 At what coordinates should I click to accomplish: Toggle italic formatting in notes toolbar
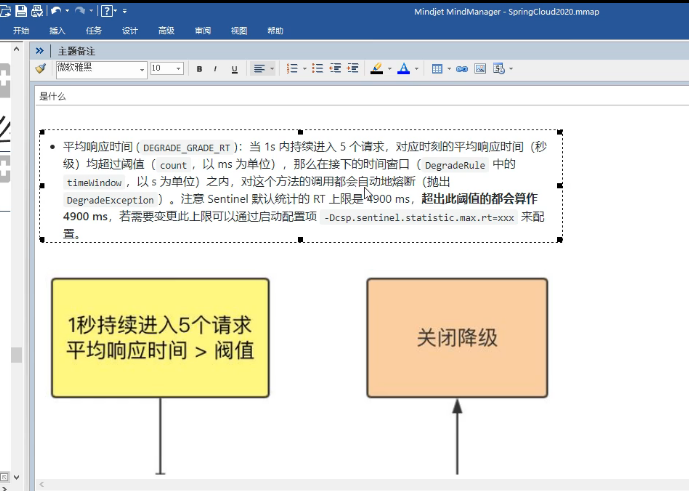215,69
